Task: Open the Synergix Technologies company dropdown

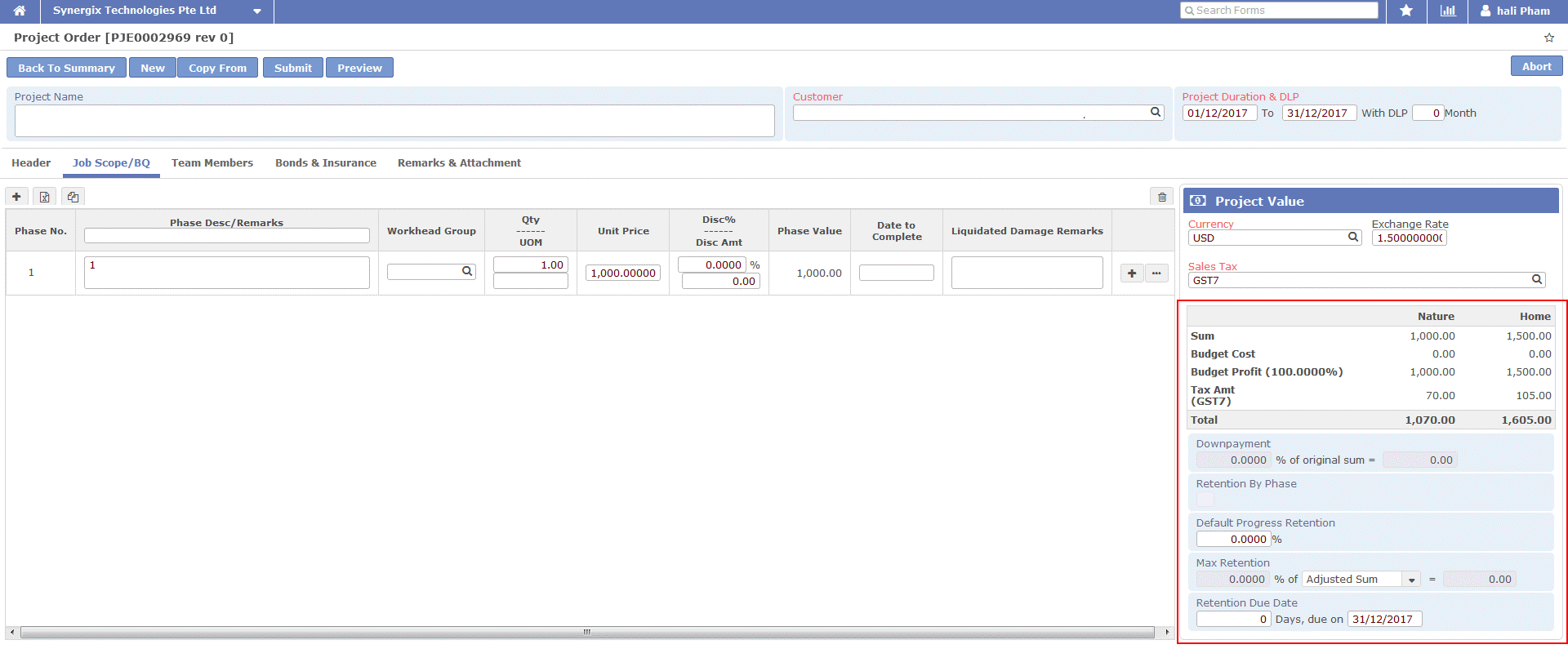Action: [256, 11]
